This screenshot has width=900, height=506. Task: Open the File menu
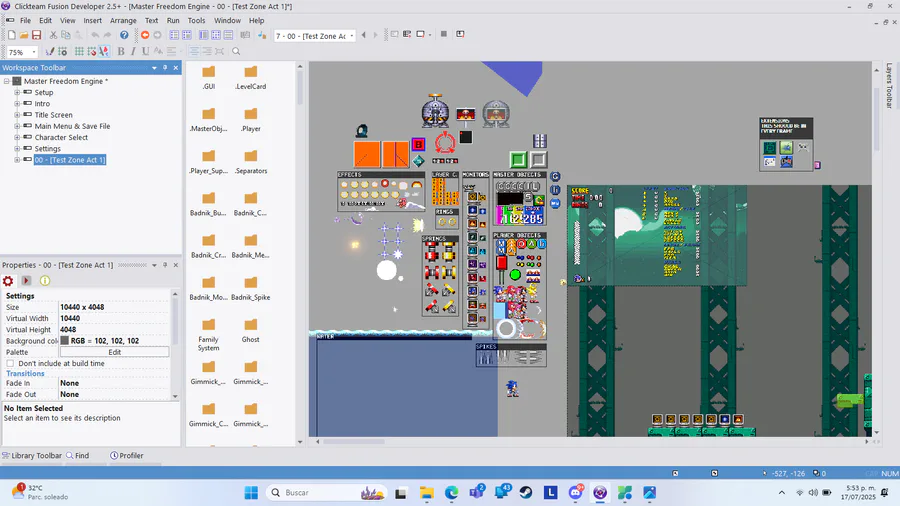point(25,20)
